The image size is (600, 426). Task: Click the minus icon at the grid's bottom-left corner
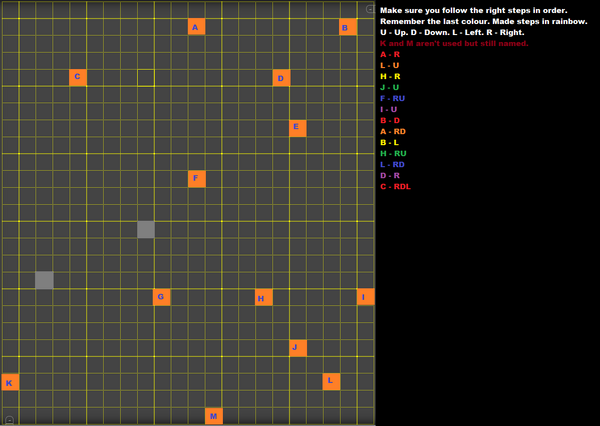[x=10, y=420]
